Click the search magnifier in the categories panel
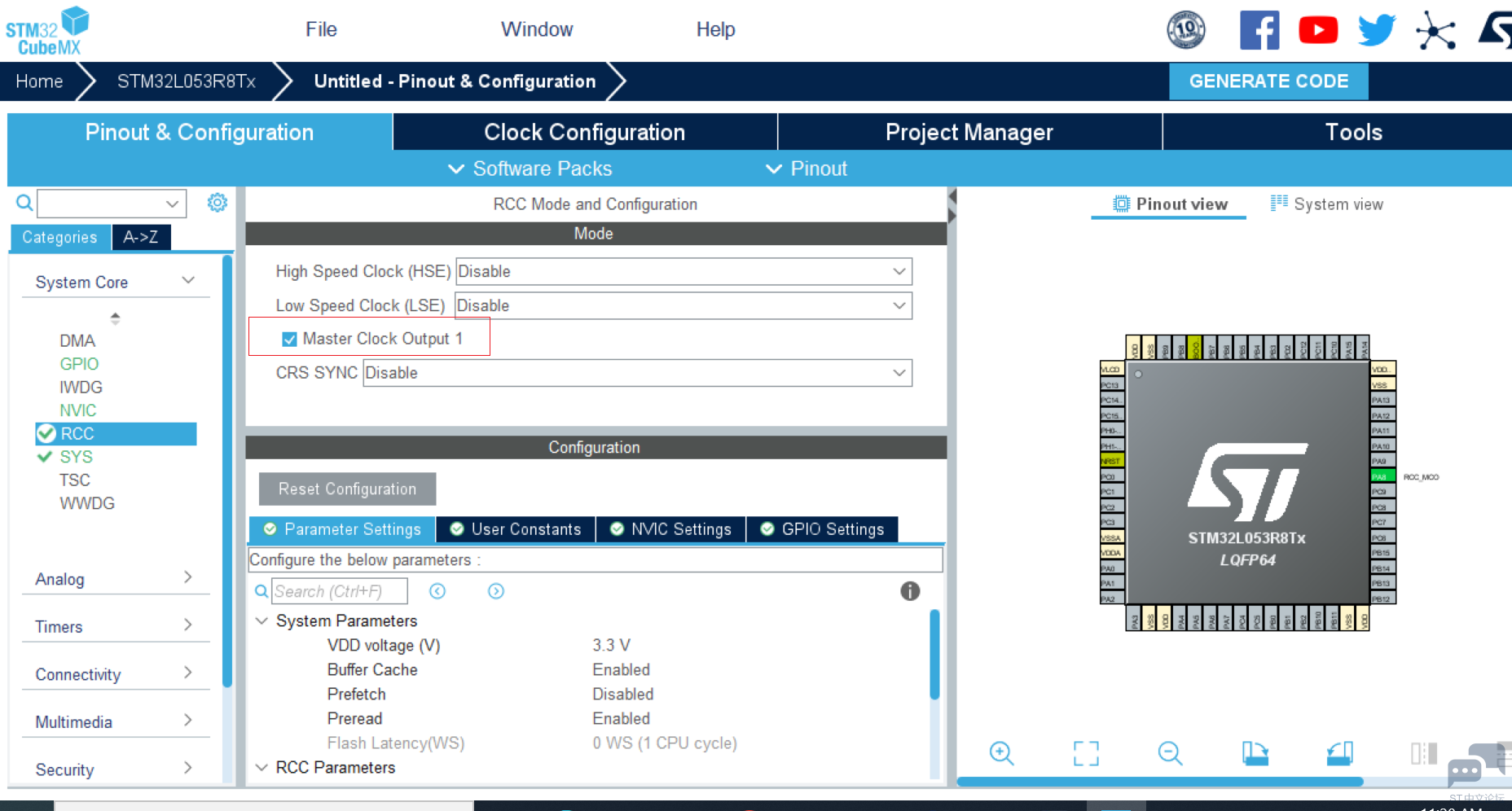The height and width of the screenshot is (811, 1512). [x=24, y=203]
